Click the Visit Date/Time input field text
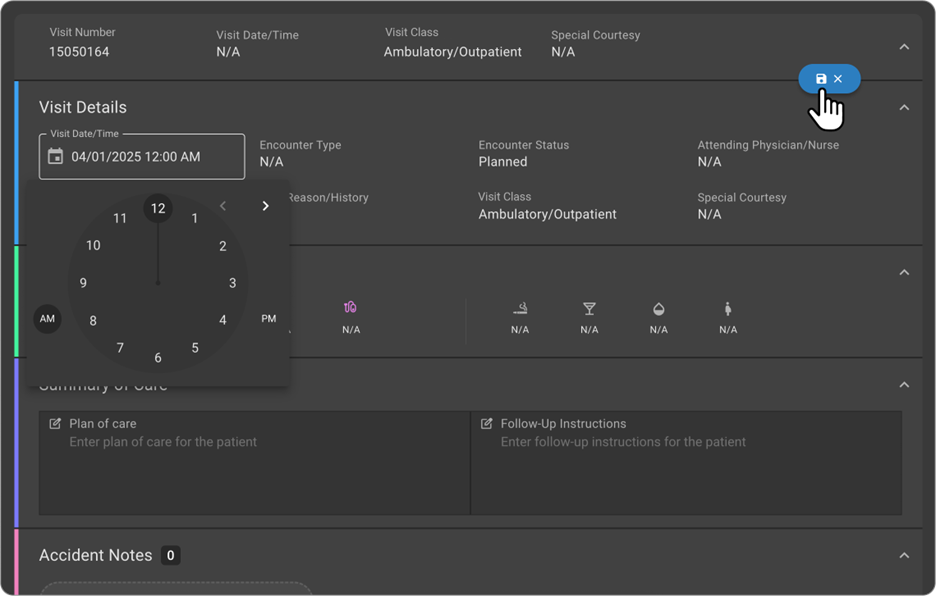936x596 pixels. click(136, 157)
